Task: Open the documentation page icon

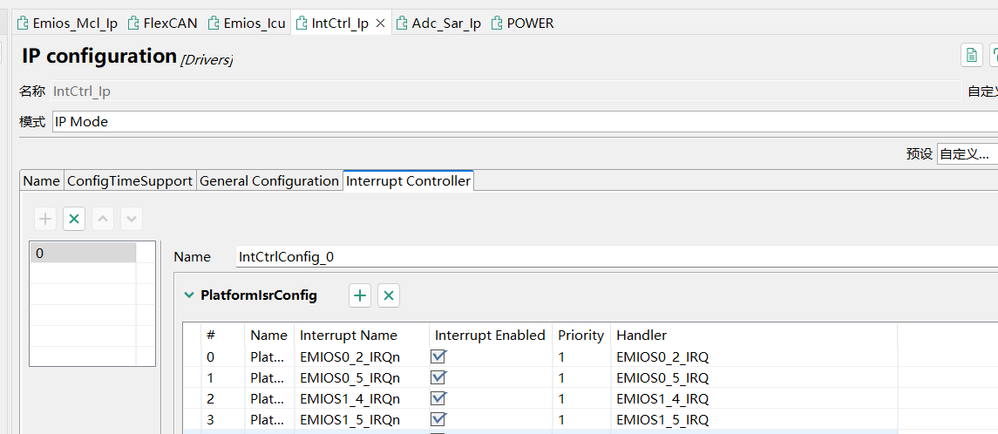Action: tap(970, 55)
